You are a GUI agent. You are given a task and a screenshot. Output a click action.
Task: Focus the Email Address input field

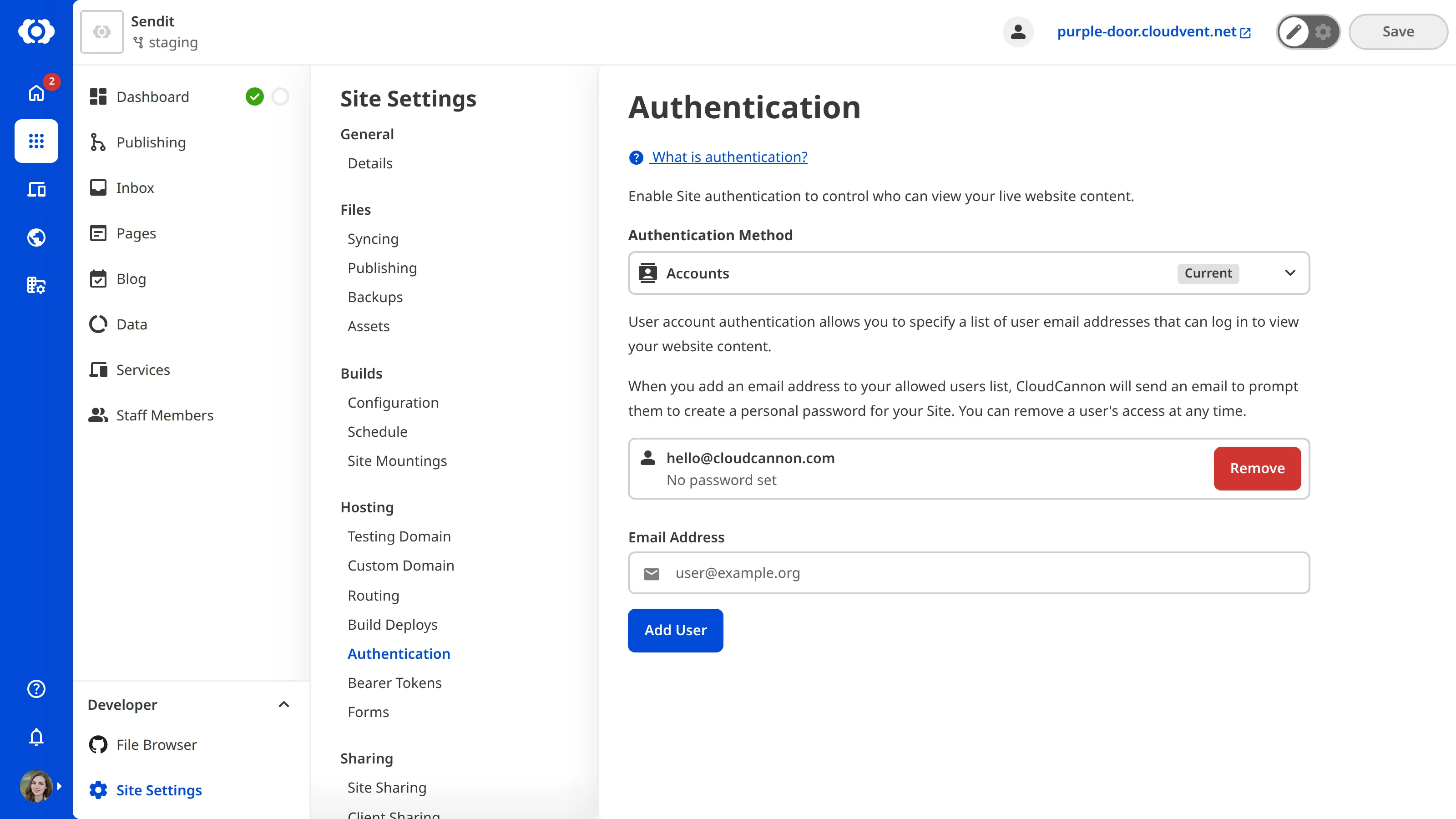click(x=969, y=573)
